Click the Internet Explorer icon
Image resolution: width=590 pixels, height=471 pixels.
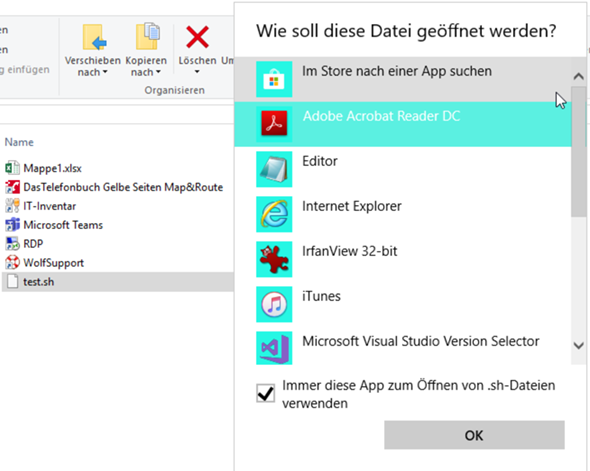[x=274, y=214]
